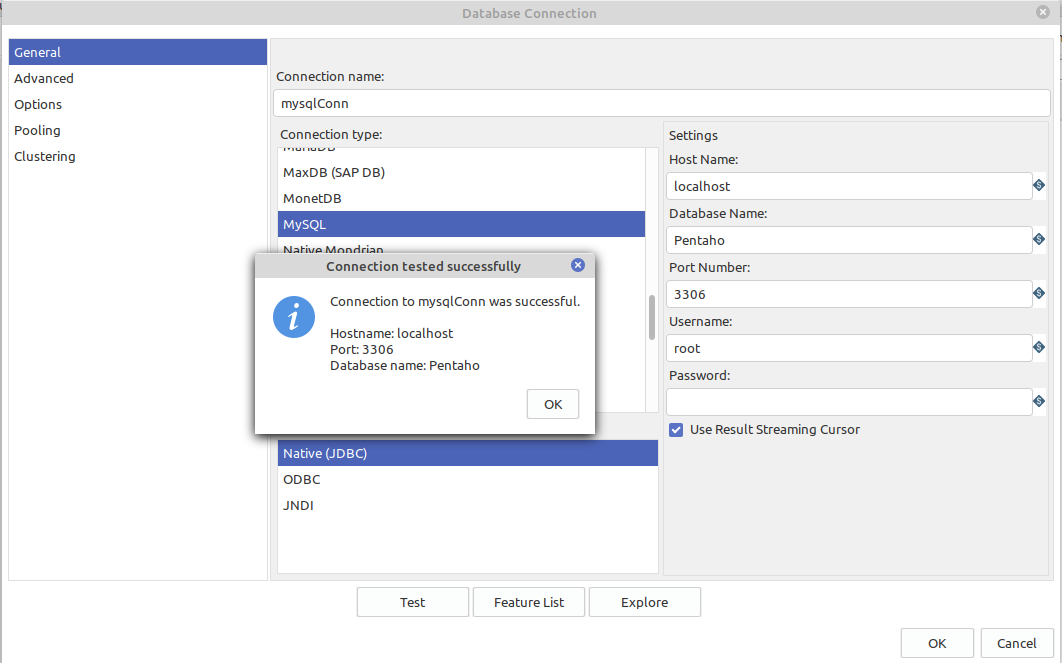This screenshot has width=1062, height=663.
Task: Click the blue info icon in popup
Action: pos(294,317)
